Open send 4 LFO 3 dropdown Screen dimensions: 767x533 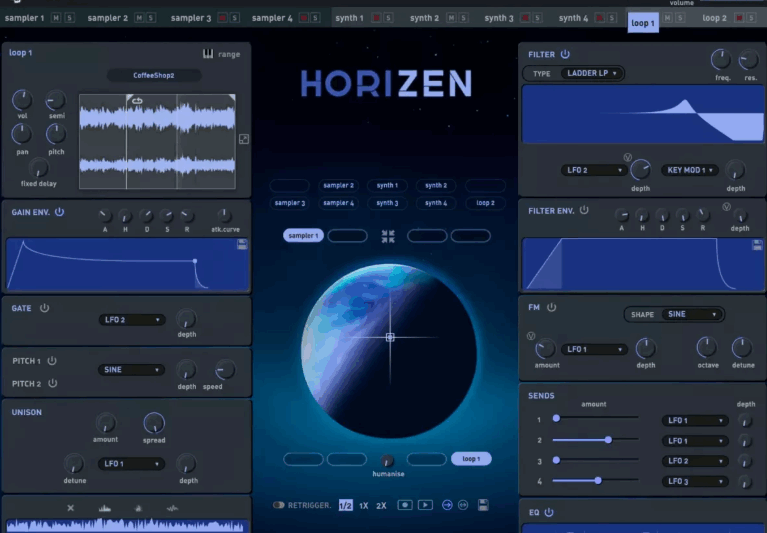click(695, 482)
